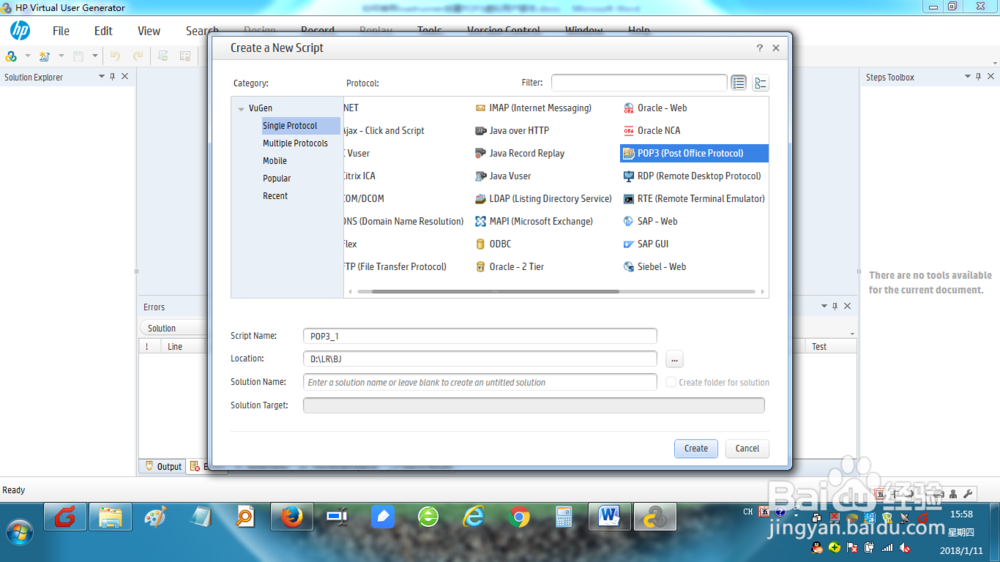Select the SAP - Web protocol
Image resolution: width=1000 pixels, height=562 pixels.
650,221
